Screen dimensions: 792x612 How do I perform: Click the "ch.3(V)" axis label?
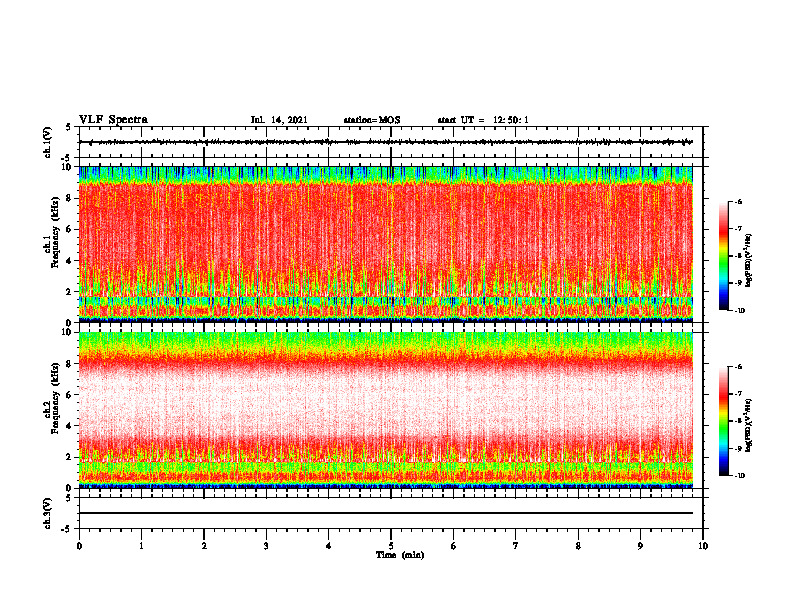click(x=48, y=514)
